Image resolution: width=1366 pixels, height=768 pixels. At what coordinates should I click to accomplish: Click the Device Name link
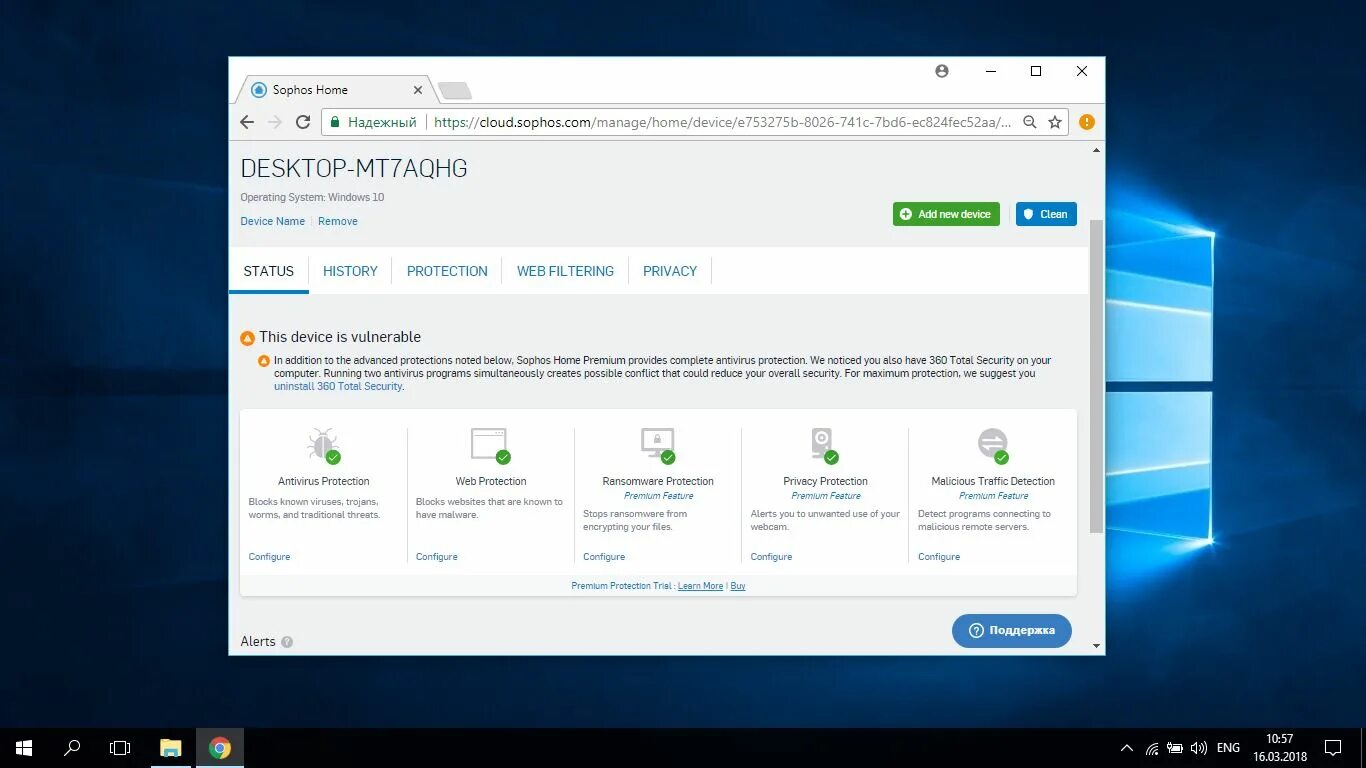(x=272, y=221)
